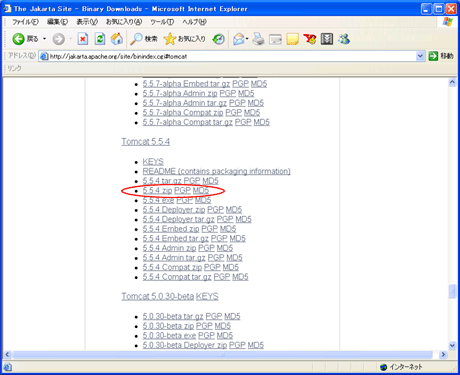This screenshot has height=375, width=460.
Task: Open the ツール(T) menu
Action: tap(162, 22)
